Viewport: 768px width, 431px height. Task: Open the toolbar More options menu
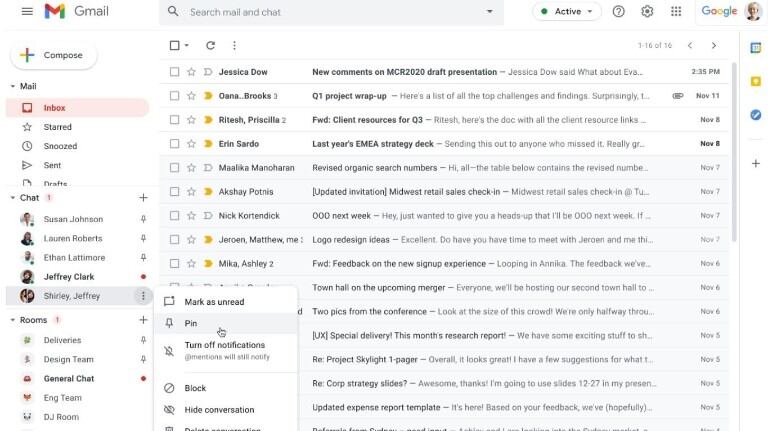[234, 45]
